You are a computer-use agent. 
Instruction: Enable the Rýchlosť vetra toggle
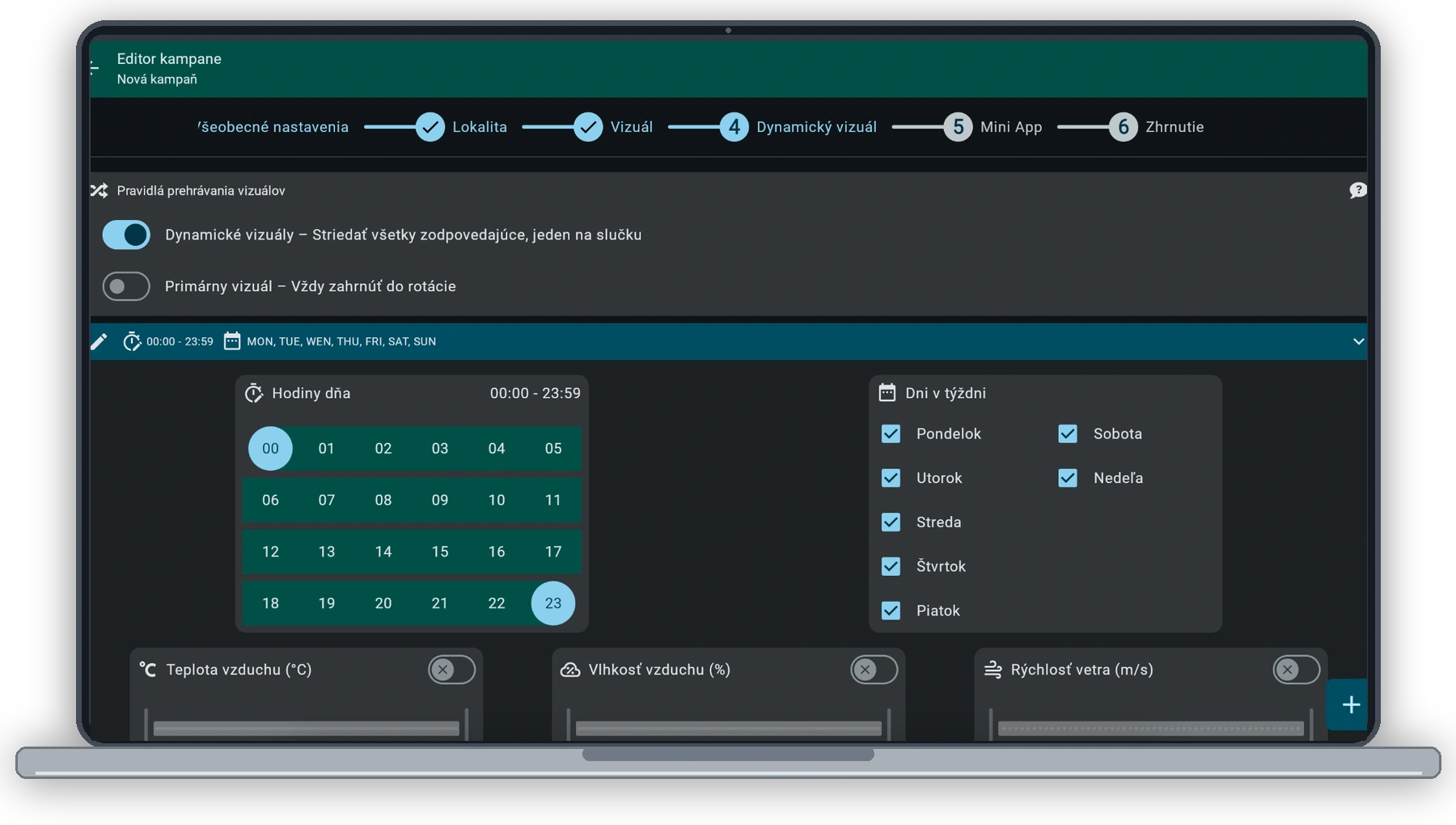tap(1297, 670)
